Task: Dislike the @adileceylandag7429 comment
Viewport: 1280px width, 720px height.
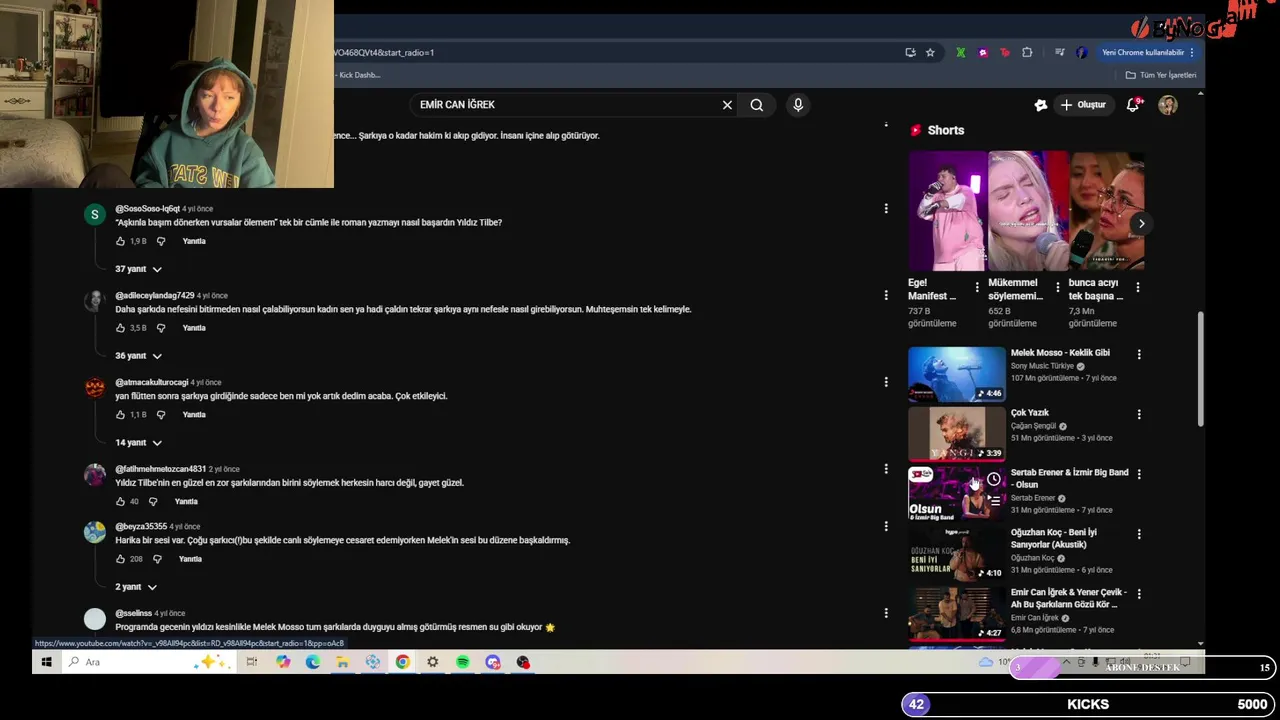Action: point(161,328)
